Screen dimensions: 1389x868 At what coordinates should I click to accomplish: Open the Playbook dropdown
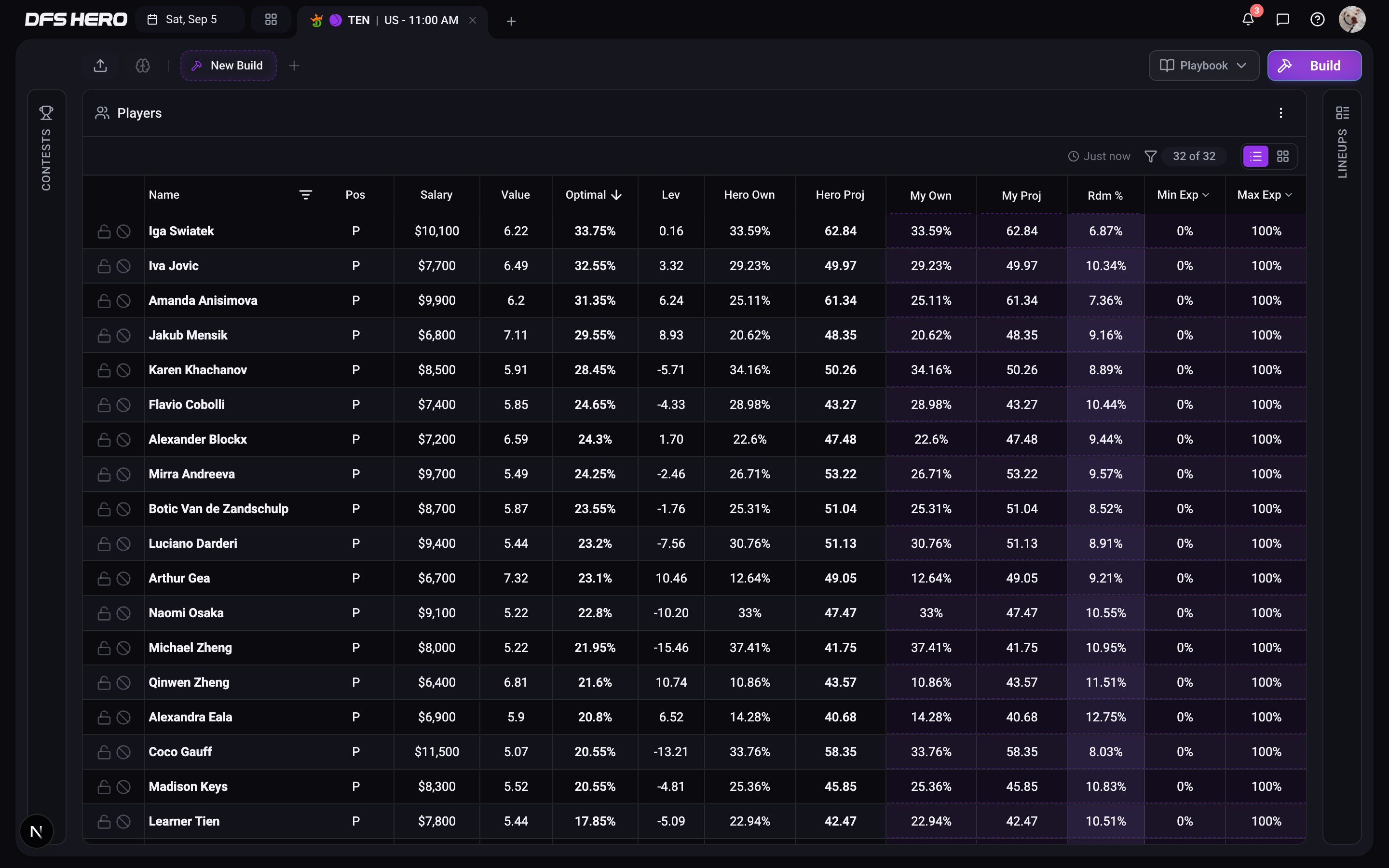coord(1204,66)
